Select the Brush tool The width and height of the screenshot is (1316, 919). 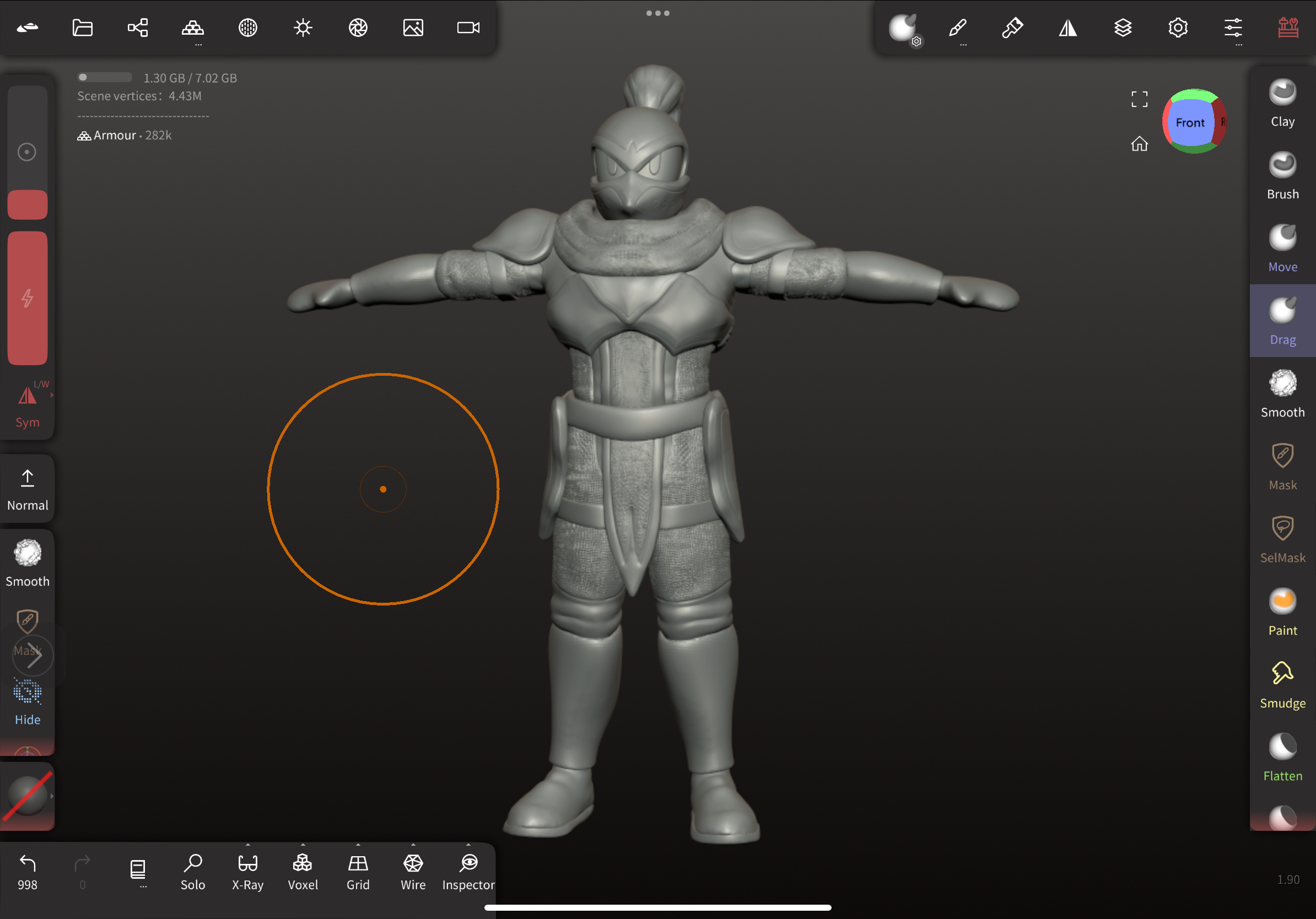tap(1282, 176)
